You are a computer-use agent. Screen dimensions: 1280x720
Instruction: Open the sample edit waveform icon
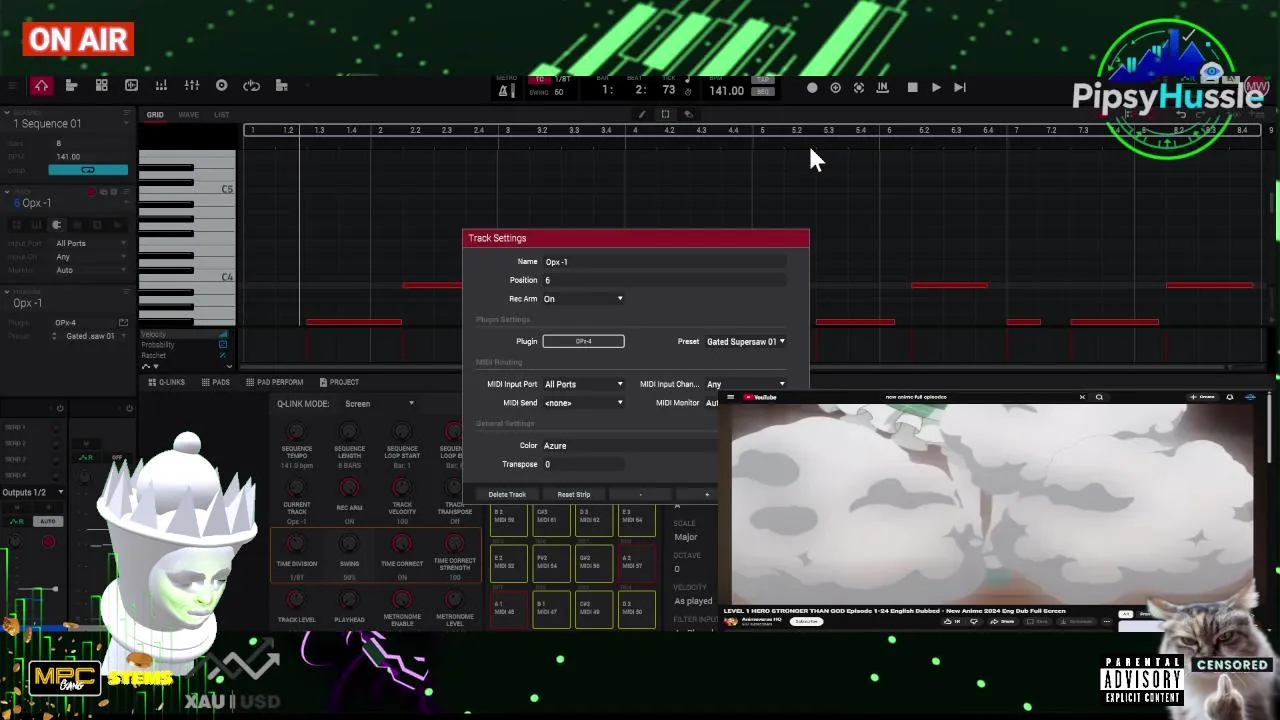[x=131, y=86]
